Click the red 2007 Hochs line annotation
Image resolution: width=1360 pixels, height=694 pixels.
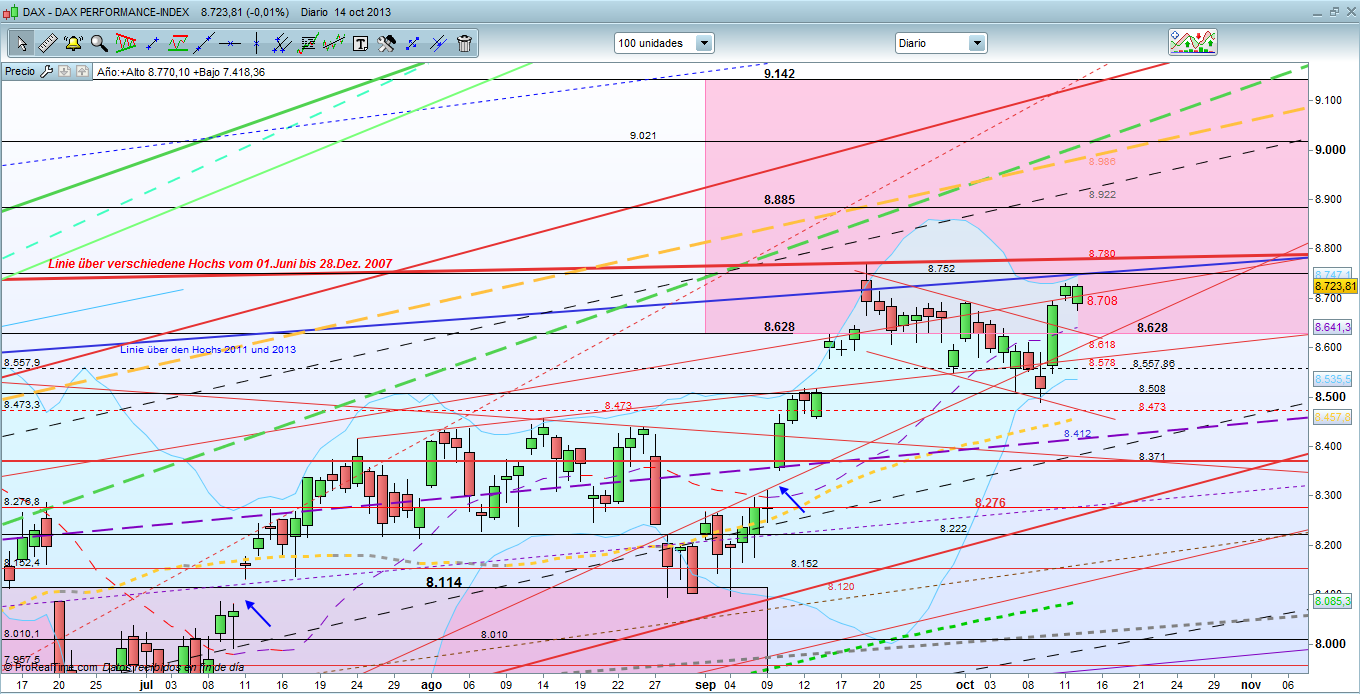click(x=220, y=264)
